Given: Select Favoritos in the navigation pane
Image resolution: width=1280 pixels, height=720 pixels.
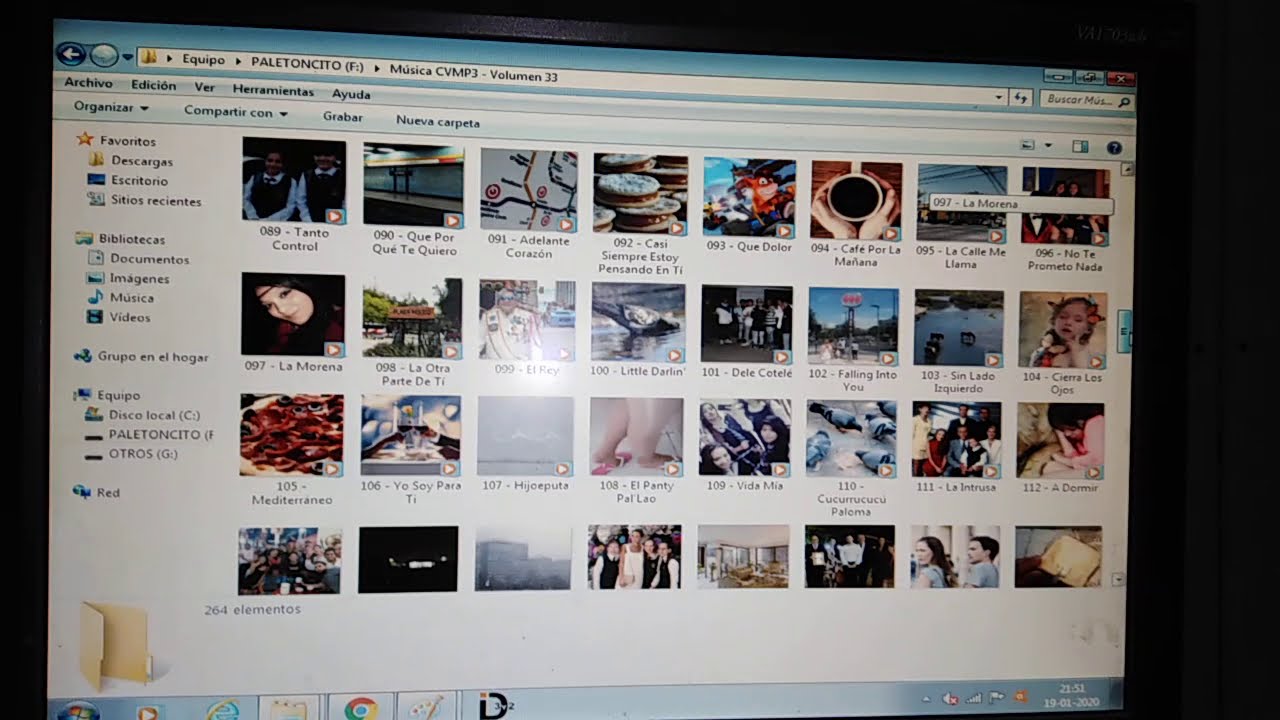Looking at the screenshot, I should tap(127, 142).
